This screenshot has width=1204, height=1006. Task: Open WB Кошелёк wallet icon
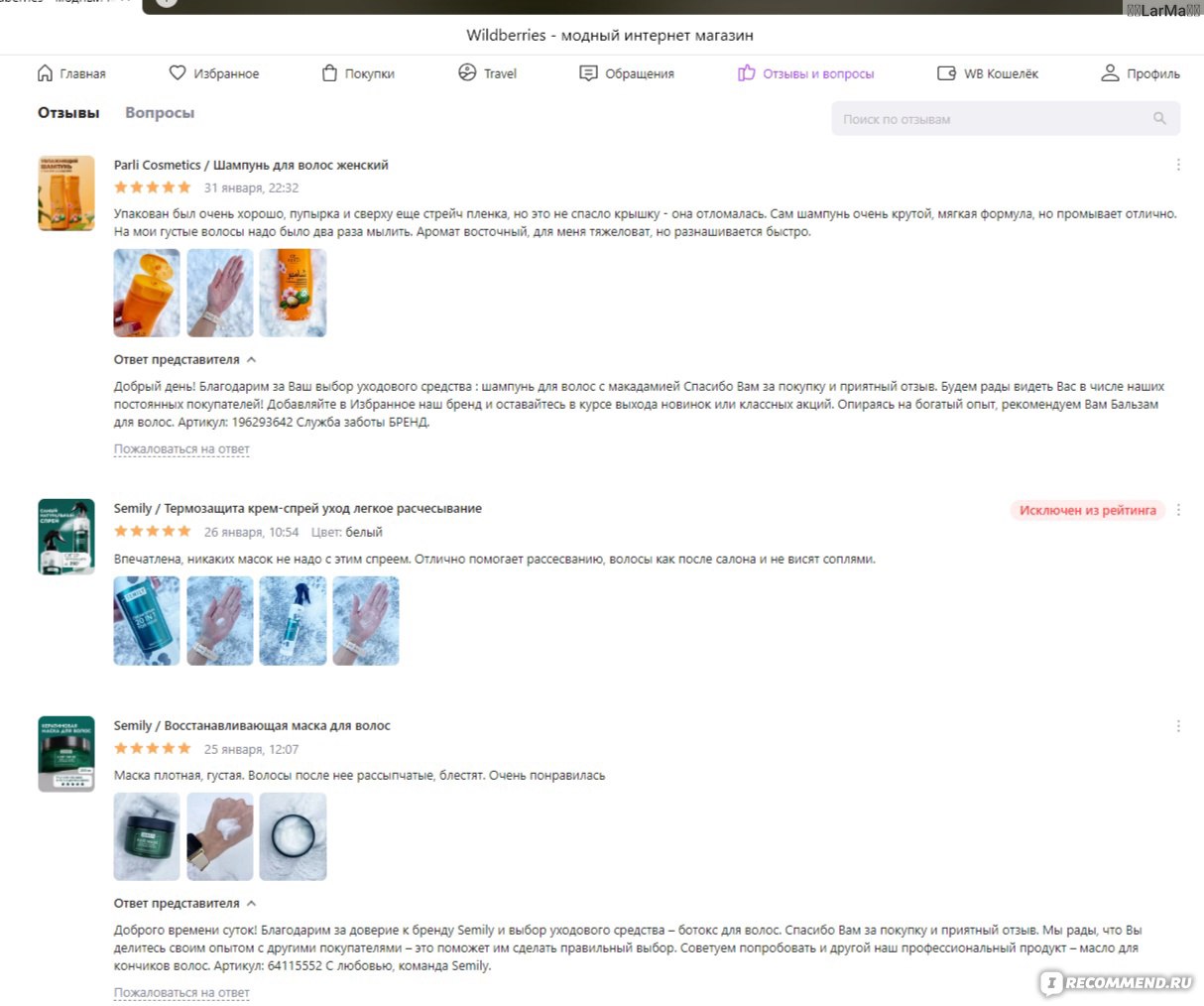click(x=946, y=73)
